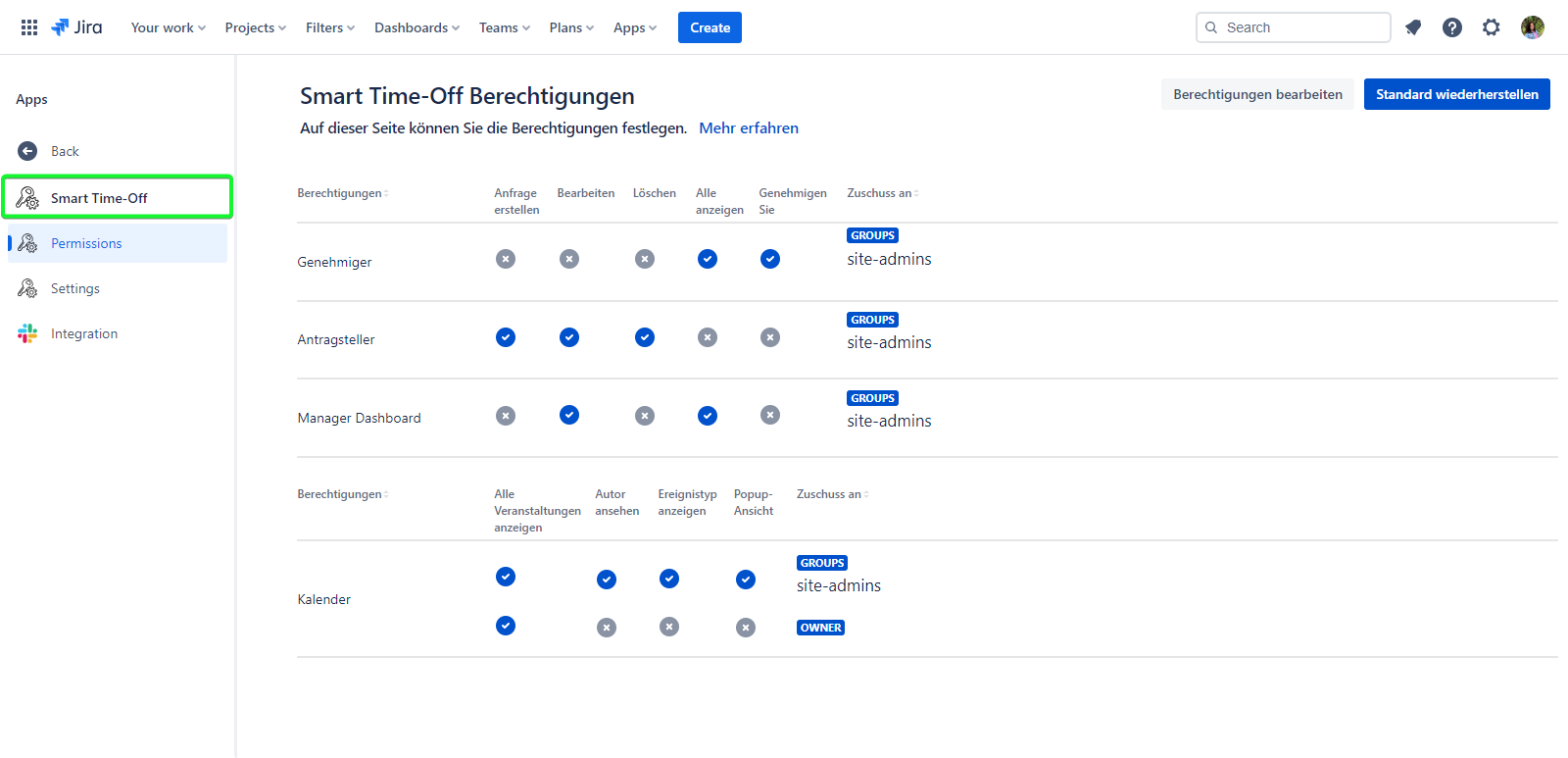The width and height of the screenshot is (1568, 758).
Task: Open the Mehr erfahren link
Action: (749, 128)
